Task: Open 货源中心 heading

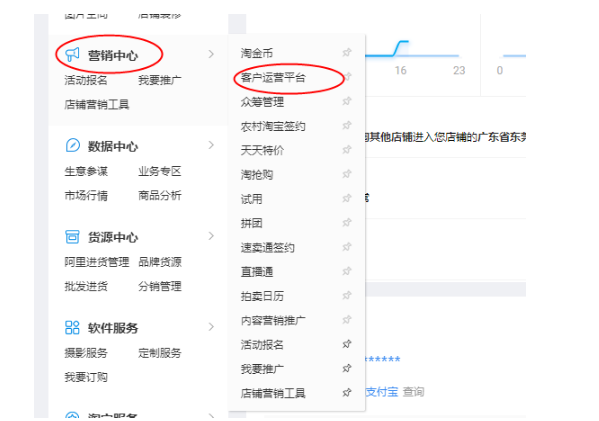Action: pos(113,237)
